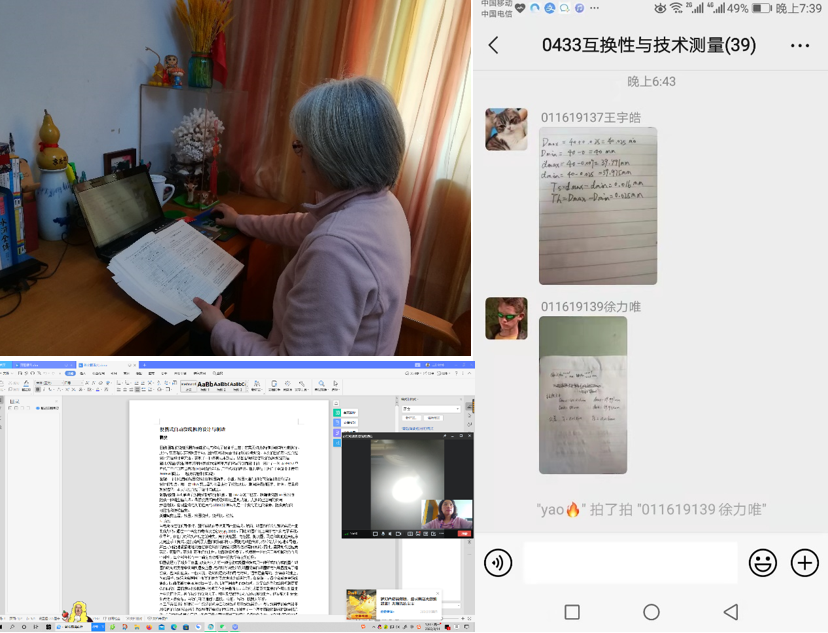Open photo sent by 徐力唯

583,394
